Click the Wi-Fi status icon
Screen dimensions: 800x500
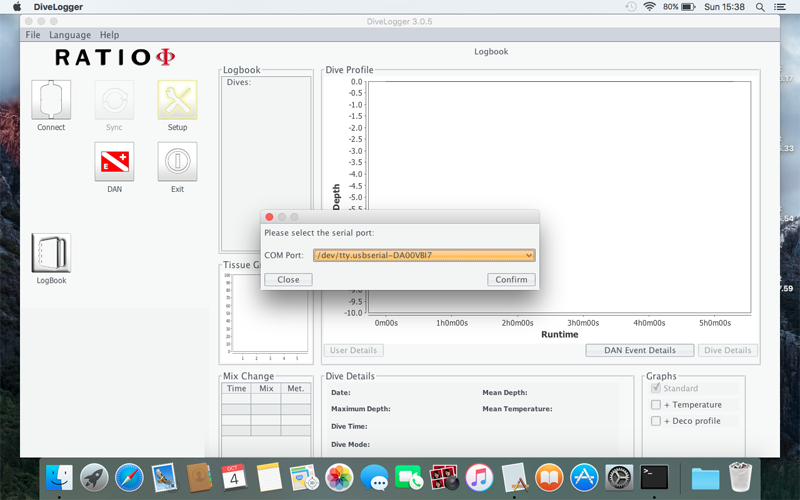[649, 7]
